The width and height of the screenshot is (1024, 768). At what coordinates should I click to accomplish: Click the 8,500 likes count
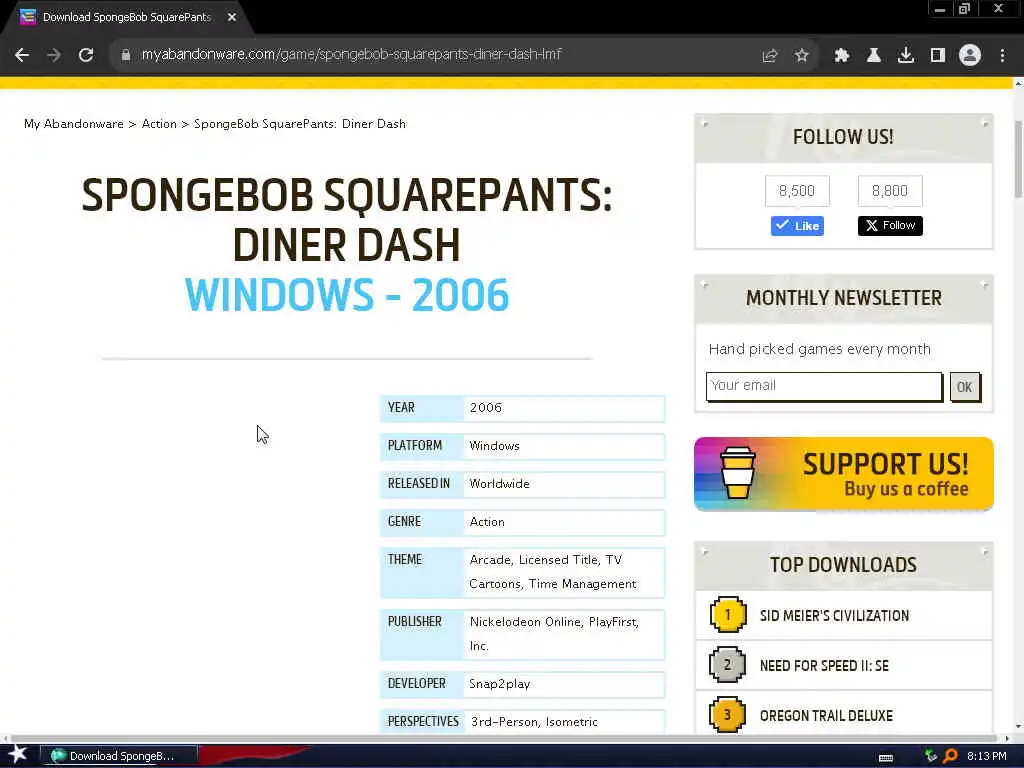coord(797,191)
